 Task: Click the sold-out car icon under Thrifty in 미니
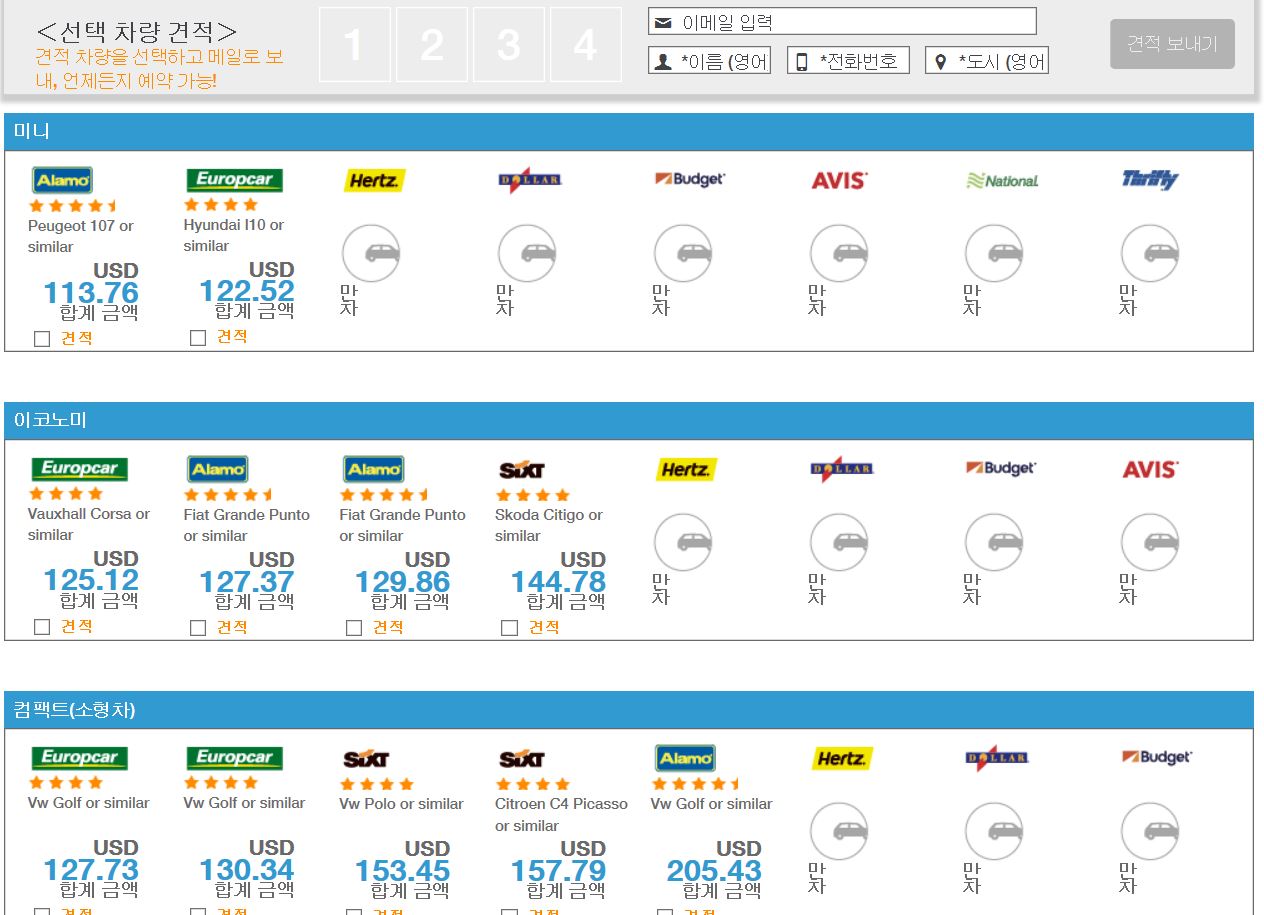point(1150,253)
